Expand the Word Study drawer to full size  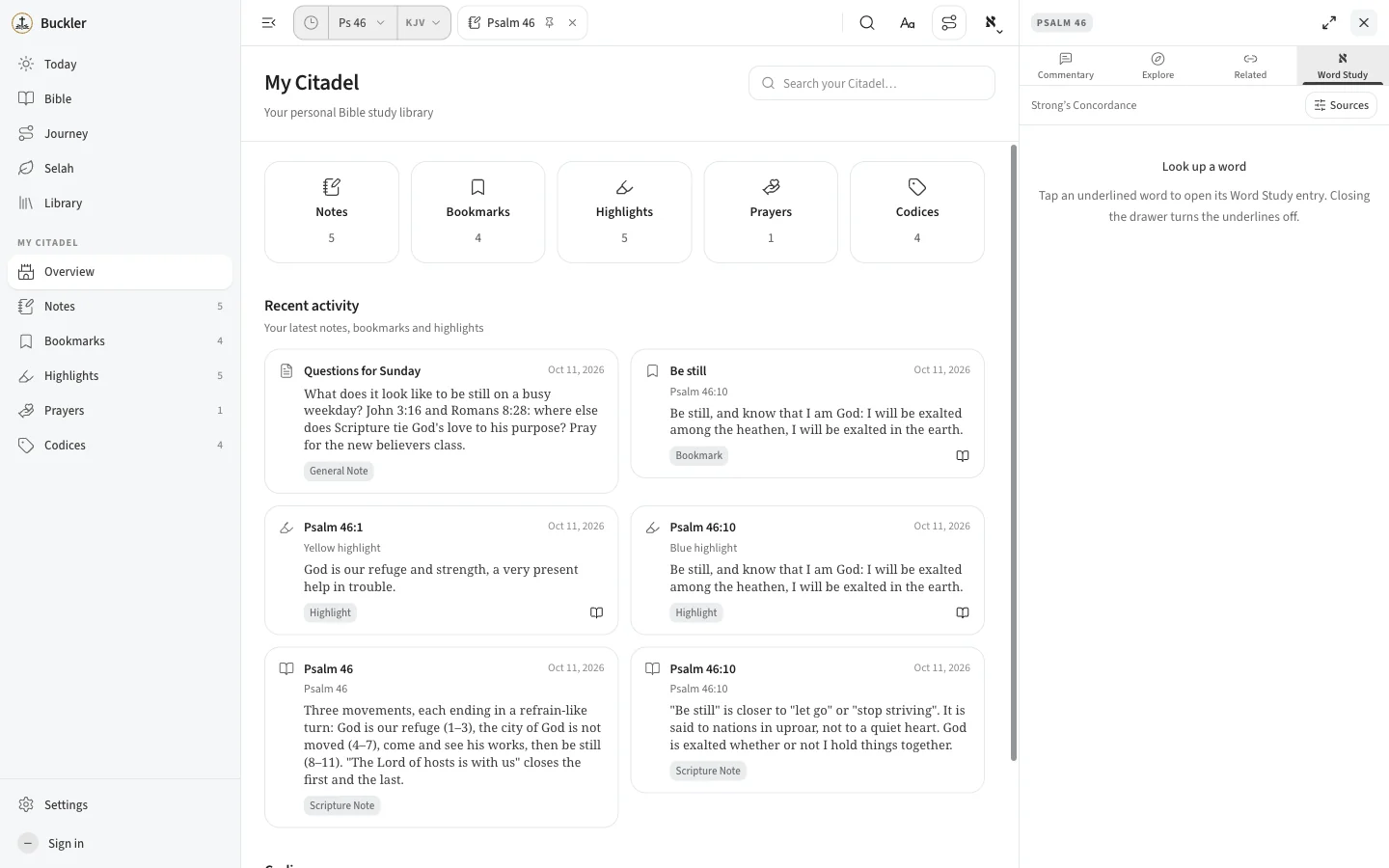[1329, 22]
